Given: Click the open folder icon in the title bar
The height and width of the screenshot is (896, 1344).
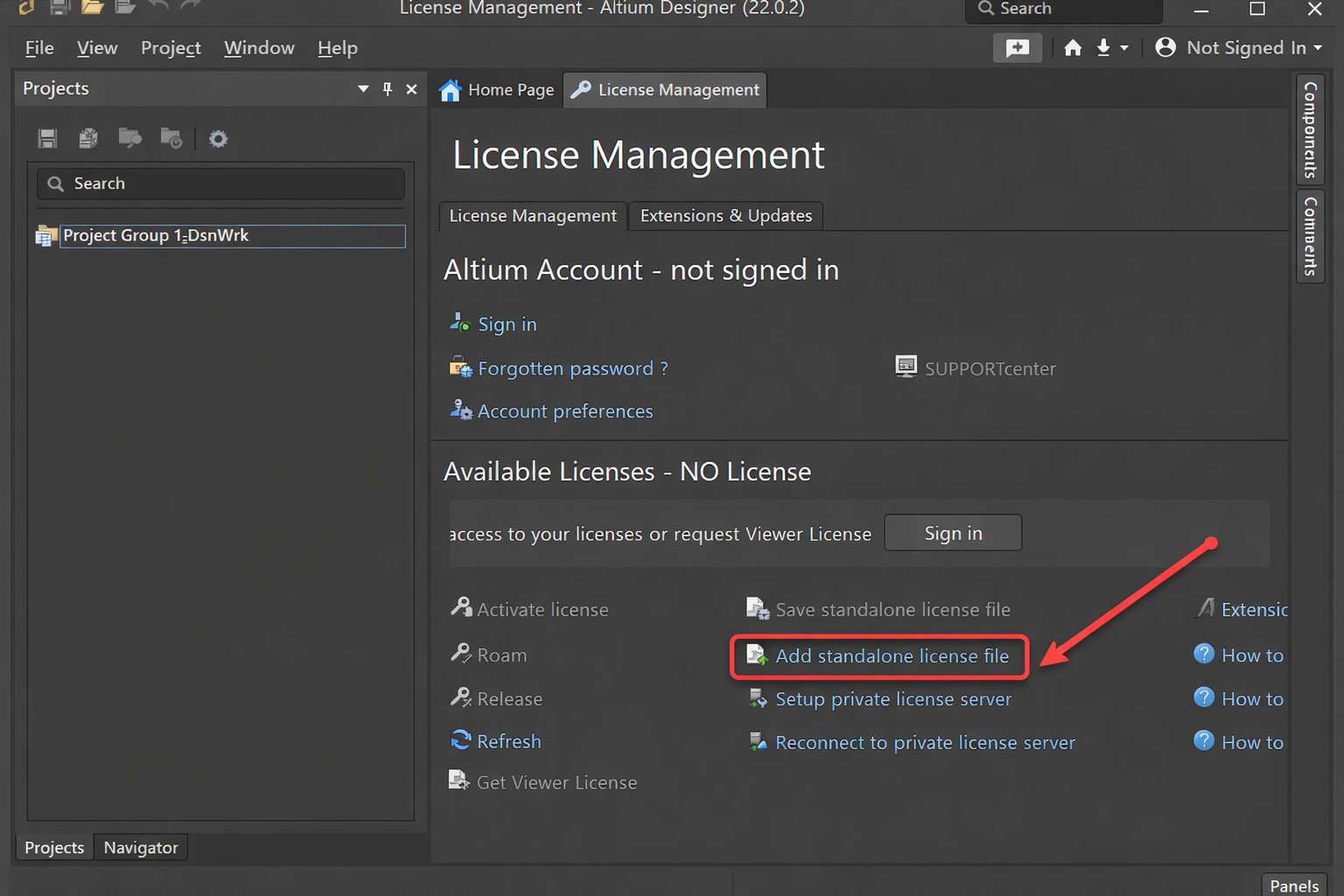Looking at the screenshot, I should (x=92, y=7).
